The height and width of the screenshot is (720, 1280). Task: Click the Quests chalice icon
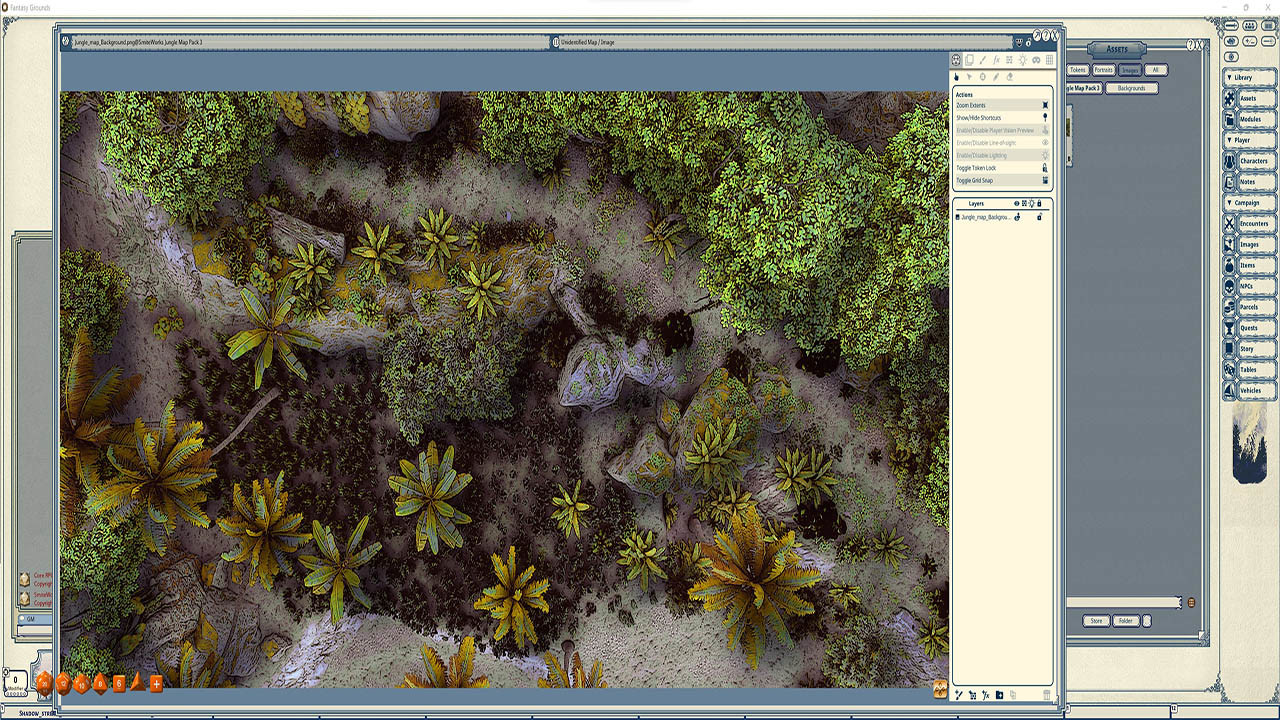pos(1230,327)
